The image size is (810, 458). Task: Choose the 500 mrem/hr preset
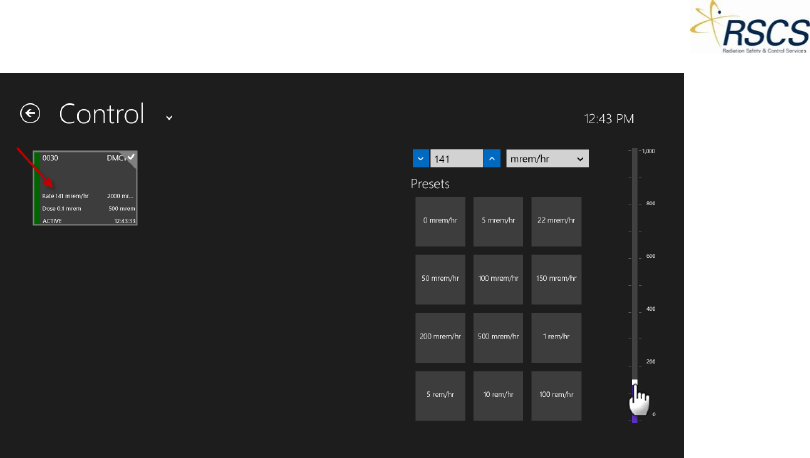tap(498, 337)
